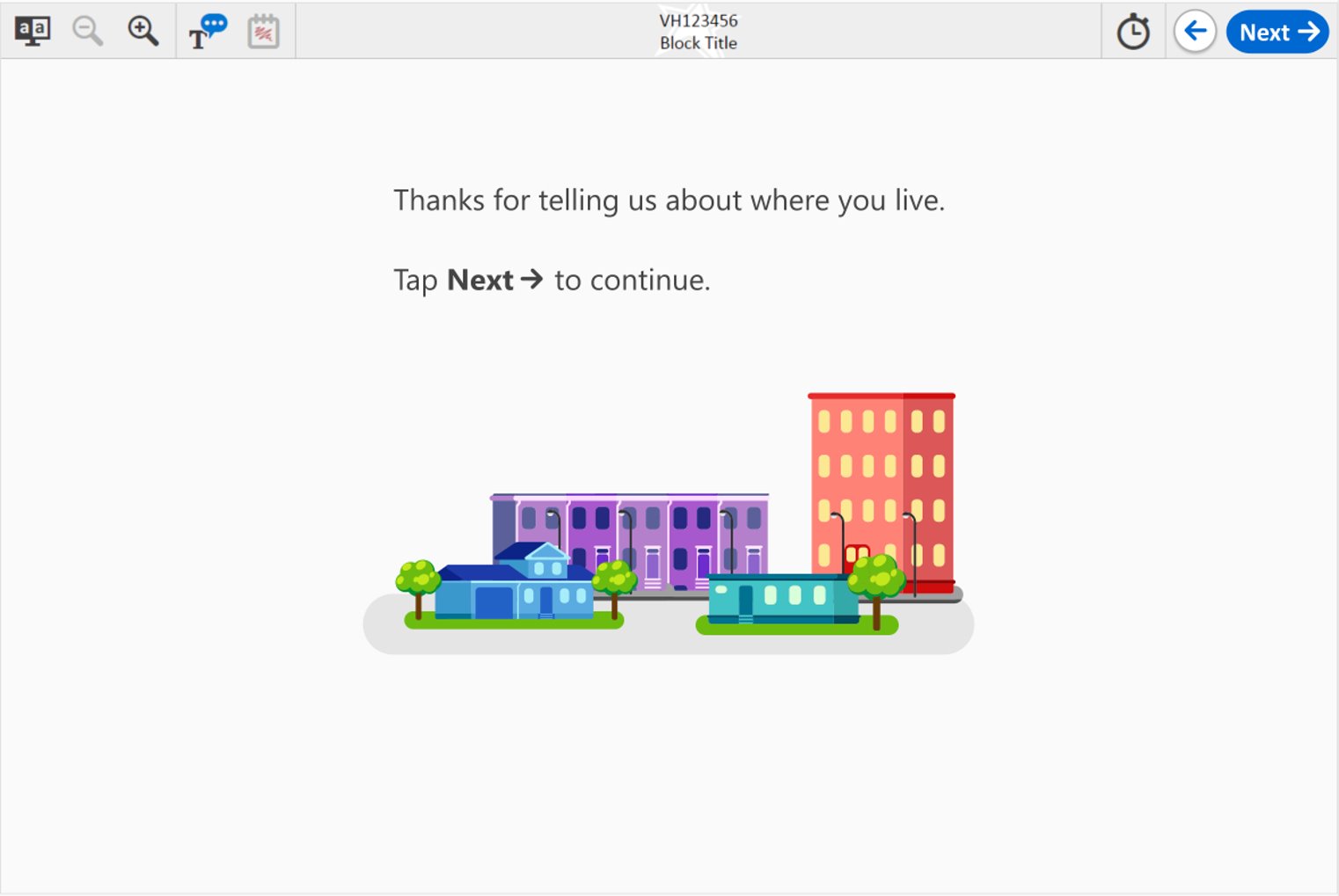
Task: Click the blue Next button in toolbar
Action: 1277,33
